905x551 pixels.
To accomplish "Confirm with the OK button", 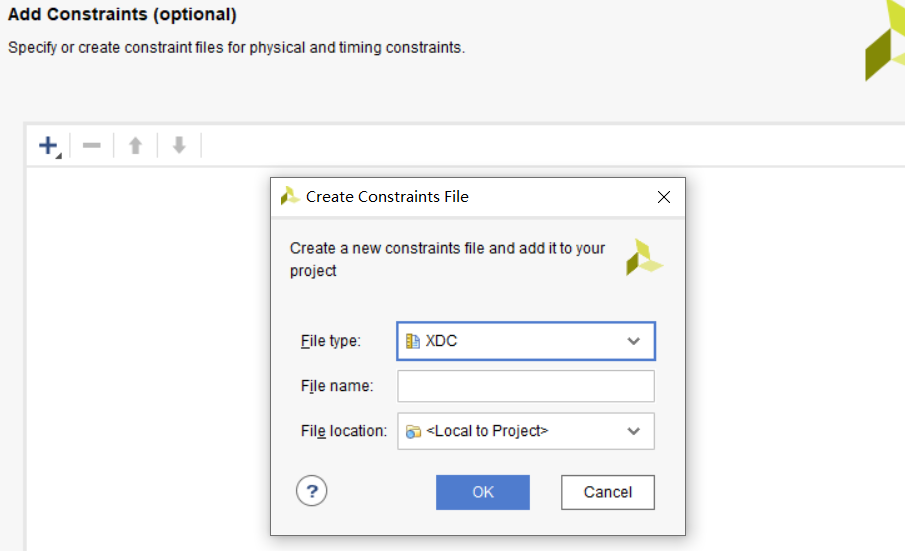I will coord(483,492).
